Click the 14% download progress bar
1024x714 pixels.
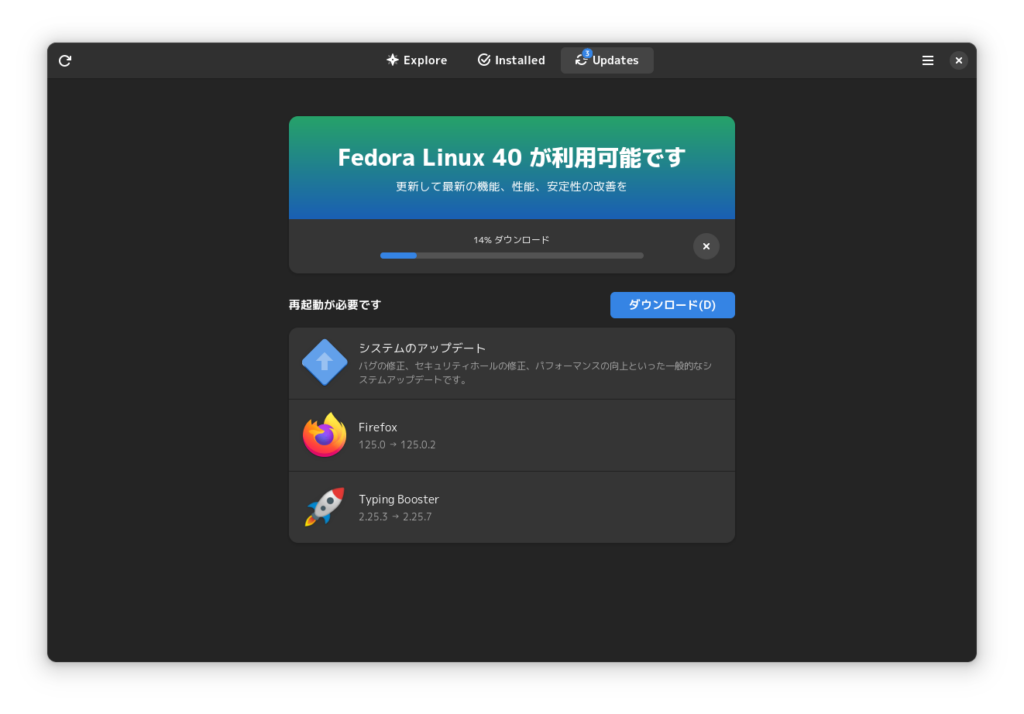(511, 256)
